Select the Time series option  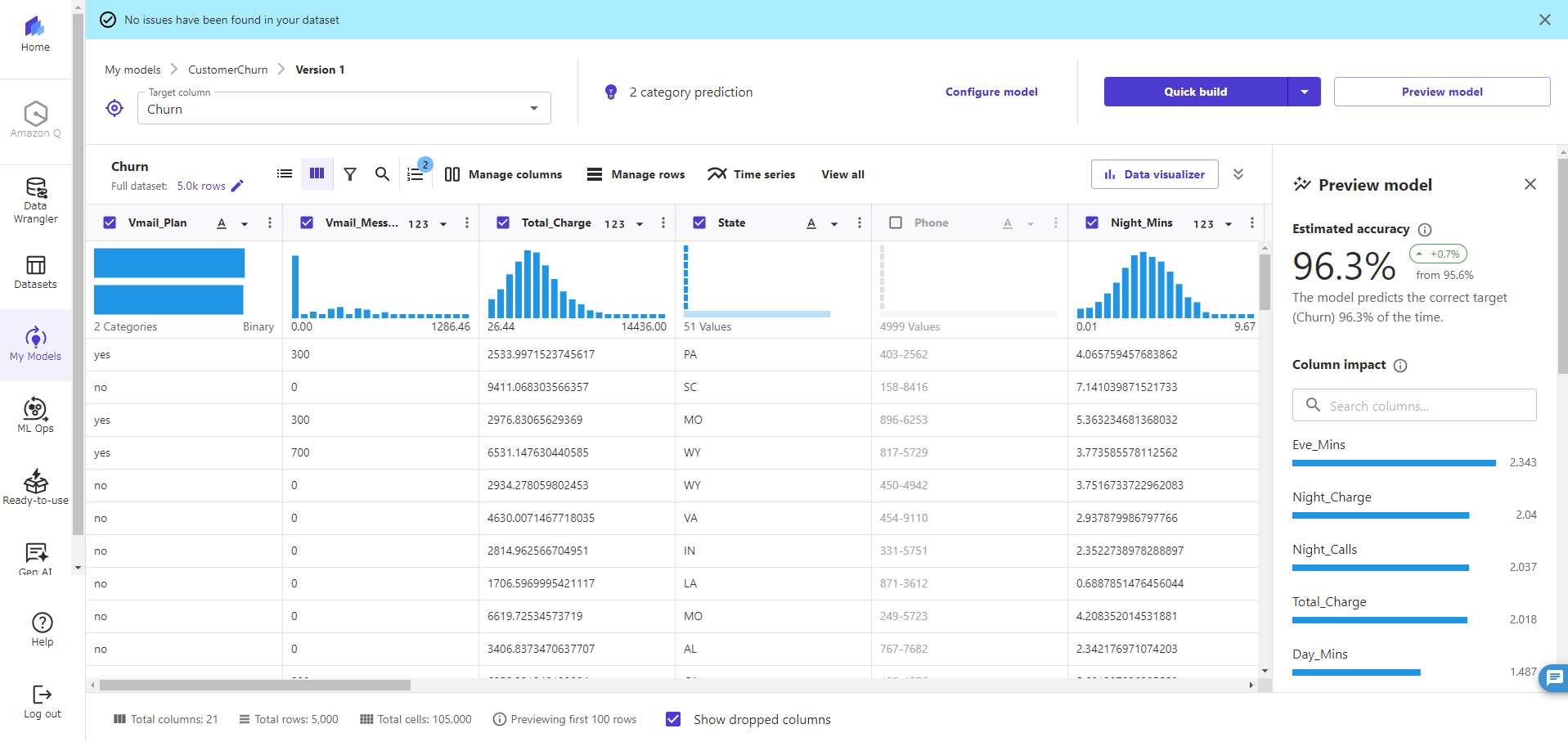(x=752, y=174)
